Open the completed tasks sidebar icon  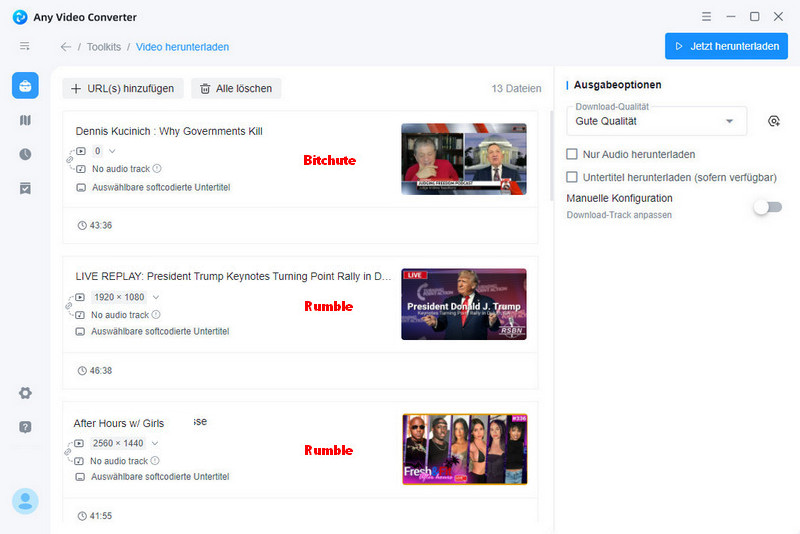point(25,188)
